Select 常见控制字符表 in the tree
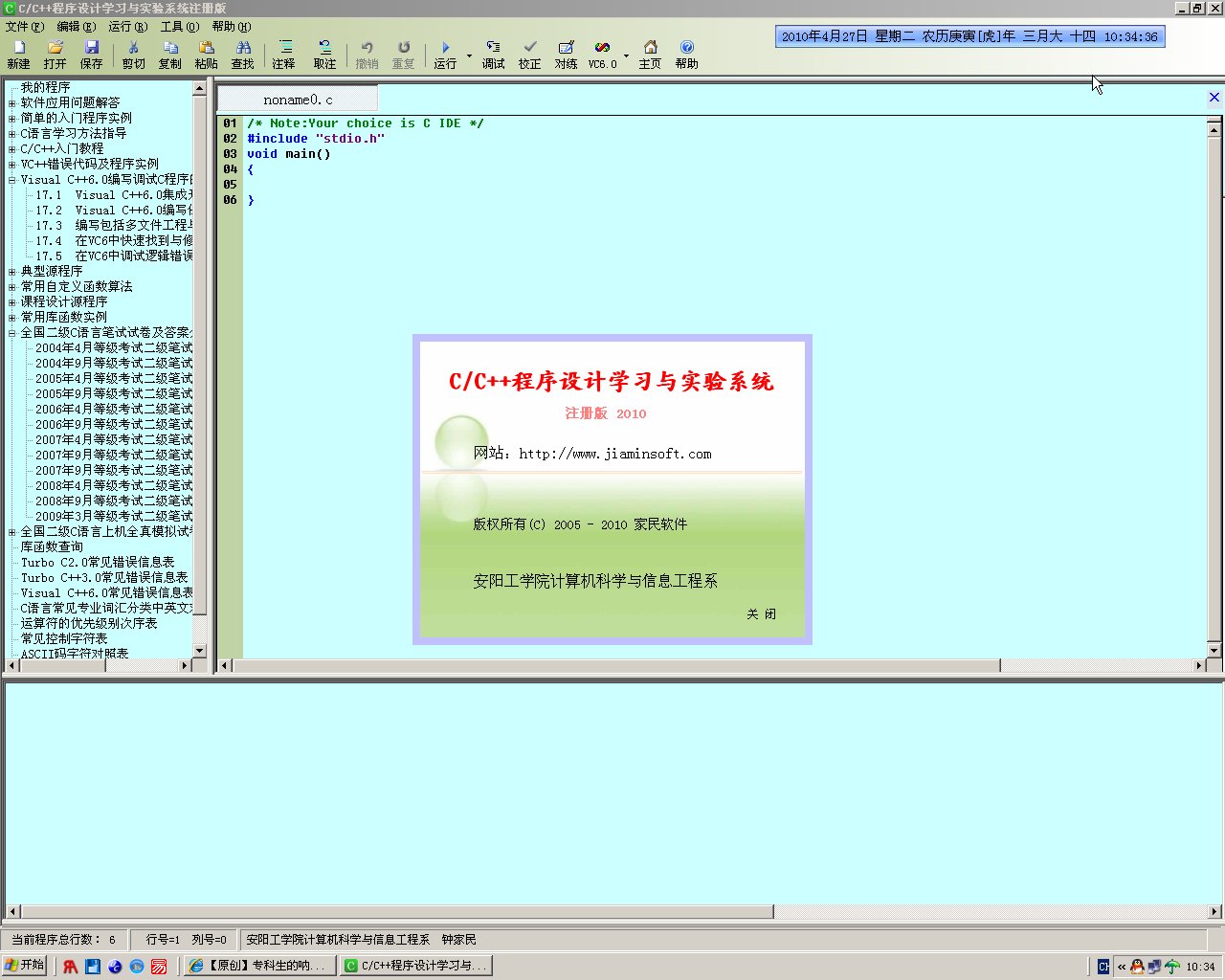Image resolution: width=1225 pixels, height=980 pixels. click(64, 638)
